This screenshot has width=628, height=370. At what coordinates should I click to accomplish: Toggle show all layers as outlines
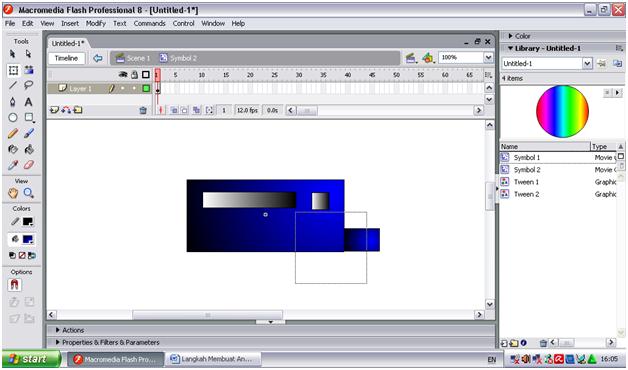coord(146,74)
